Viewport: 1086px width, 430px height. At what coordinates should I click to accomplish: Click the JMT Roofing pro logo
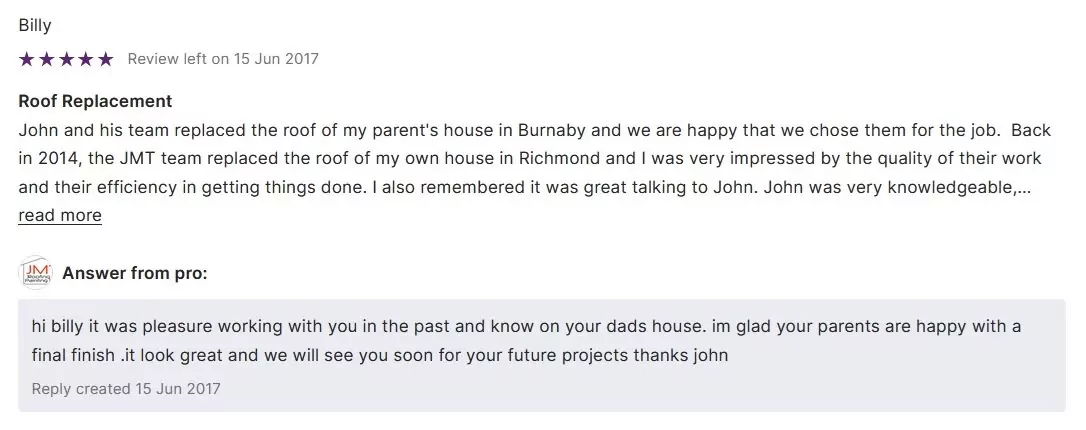click(36, 272)
